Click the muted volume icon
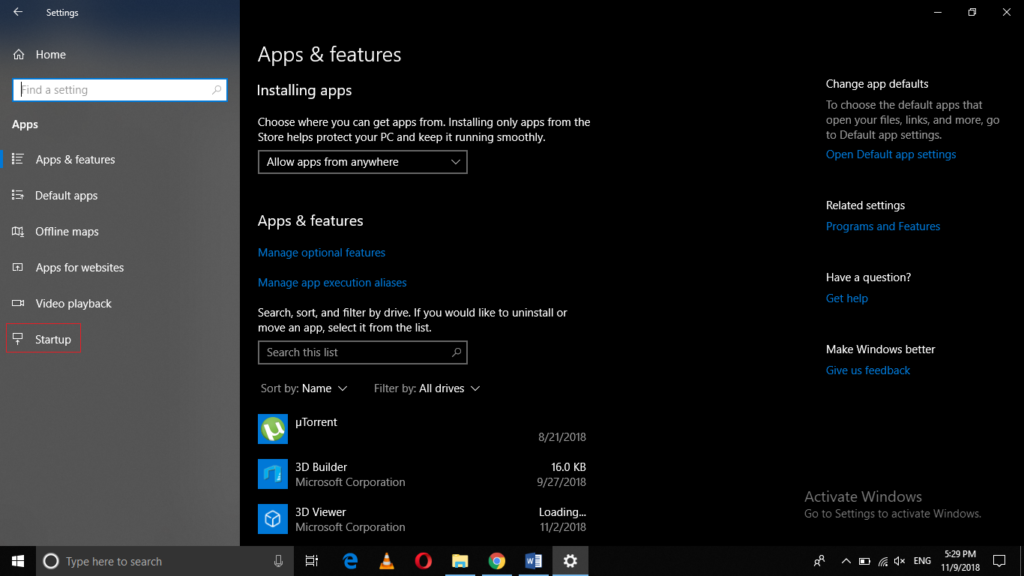This screenshot has width=1024, height=576. coord(900,561)
